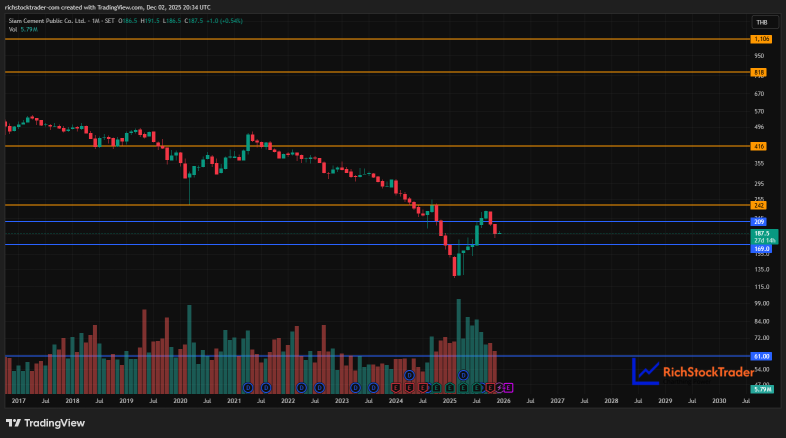The height and width of the screenshot is (438, 786).
Task: Click the dividend marker near April 2021
Action: pos(248,388)
